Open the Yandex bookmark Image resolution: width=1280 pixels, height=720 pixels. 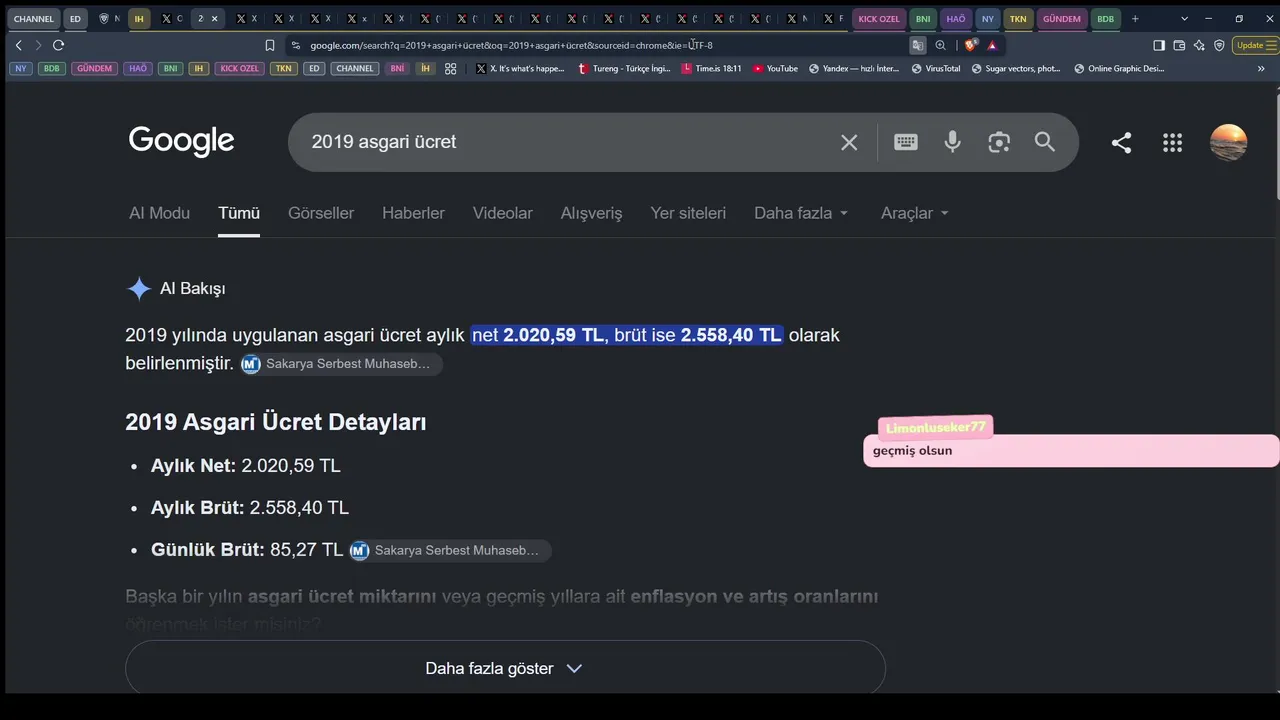[854, 69]
